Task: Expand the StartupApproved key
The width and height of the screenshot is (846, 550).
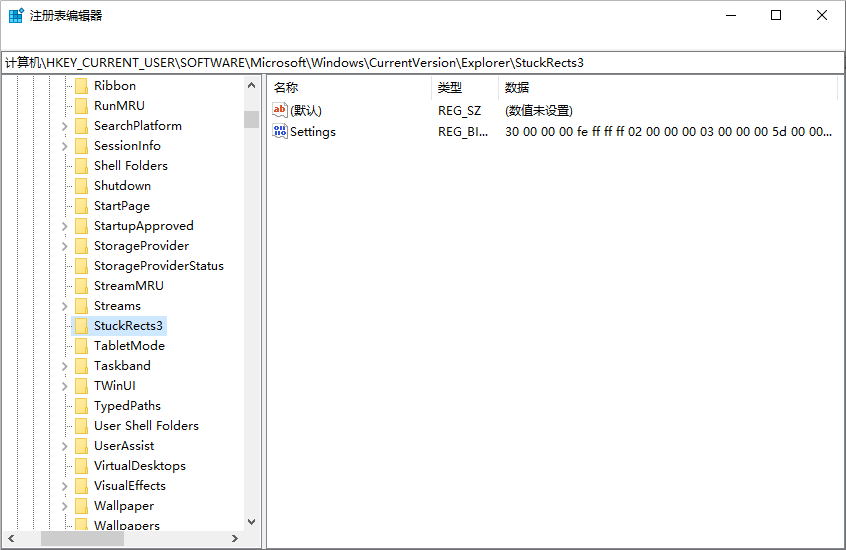Action: pyautogui.click(x=65, y=226)
